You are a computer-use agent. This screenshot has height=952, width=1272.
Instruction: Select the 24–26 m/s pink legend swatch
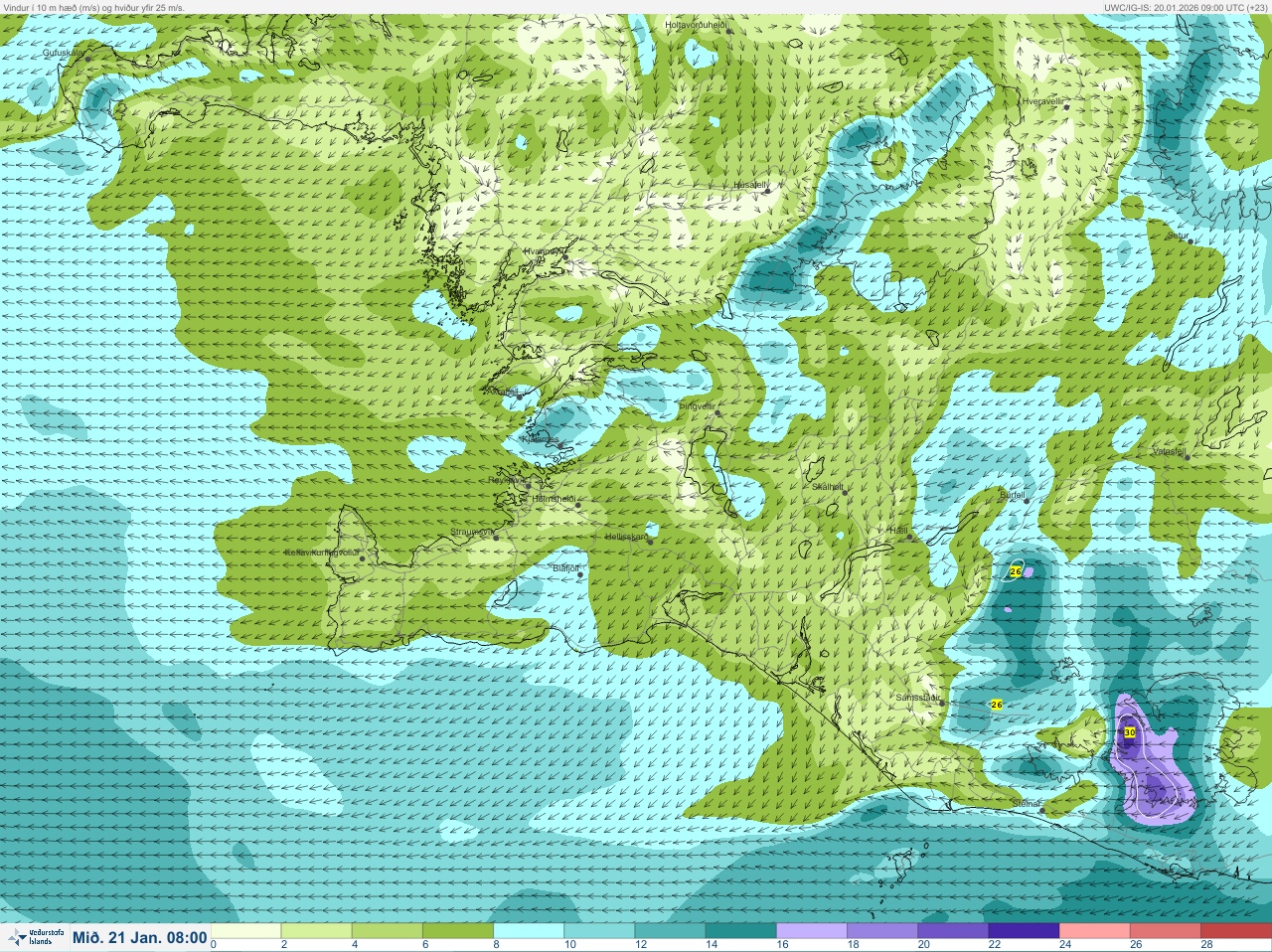coord(1092,931)
